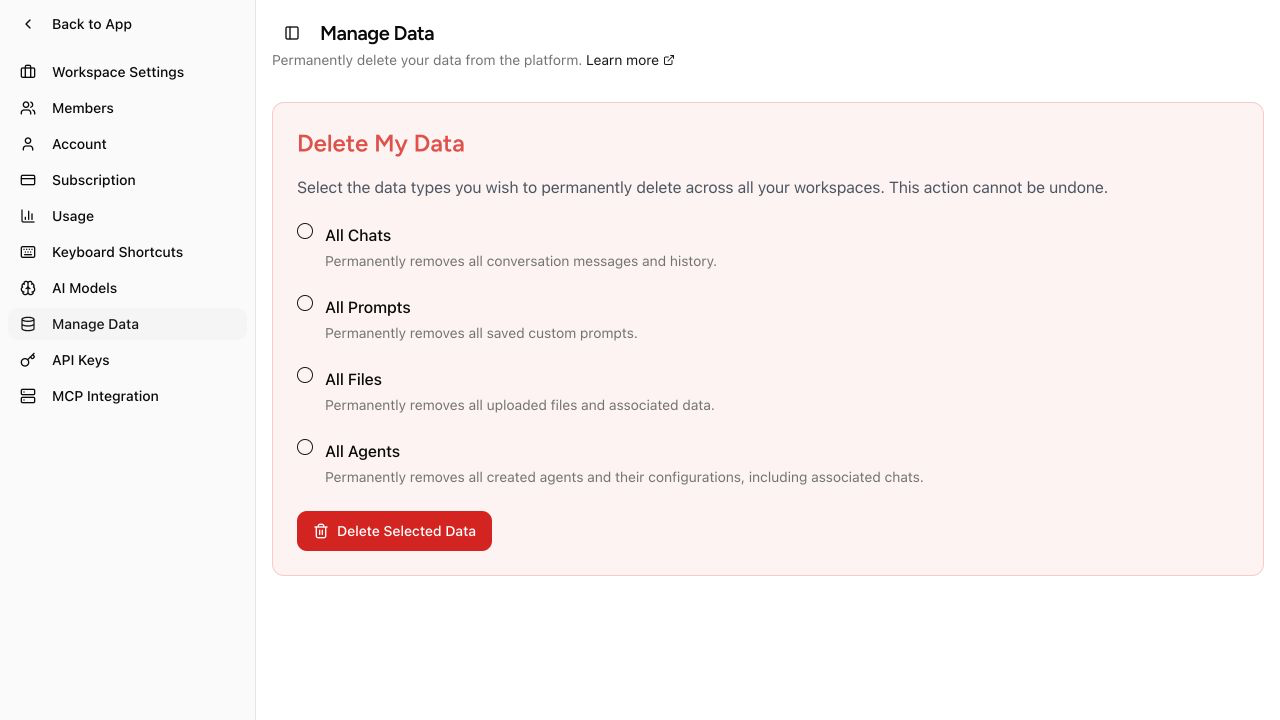
Task: Click 'Permanently delete your data from the platform' subtitle
Action: pyautogui.click(x=427, y=60)
